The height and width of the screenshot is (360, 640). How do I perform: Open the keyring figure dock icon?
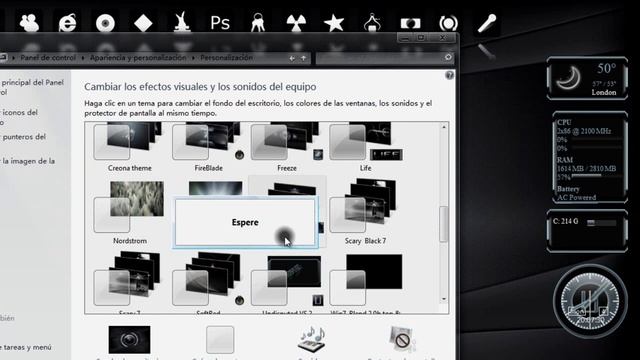tap(258, 22)
